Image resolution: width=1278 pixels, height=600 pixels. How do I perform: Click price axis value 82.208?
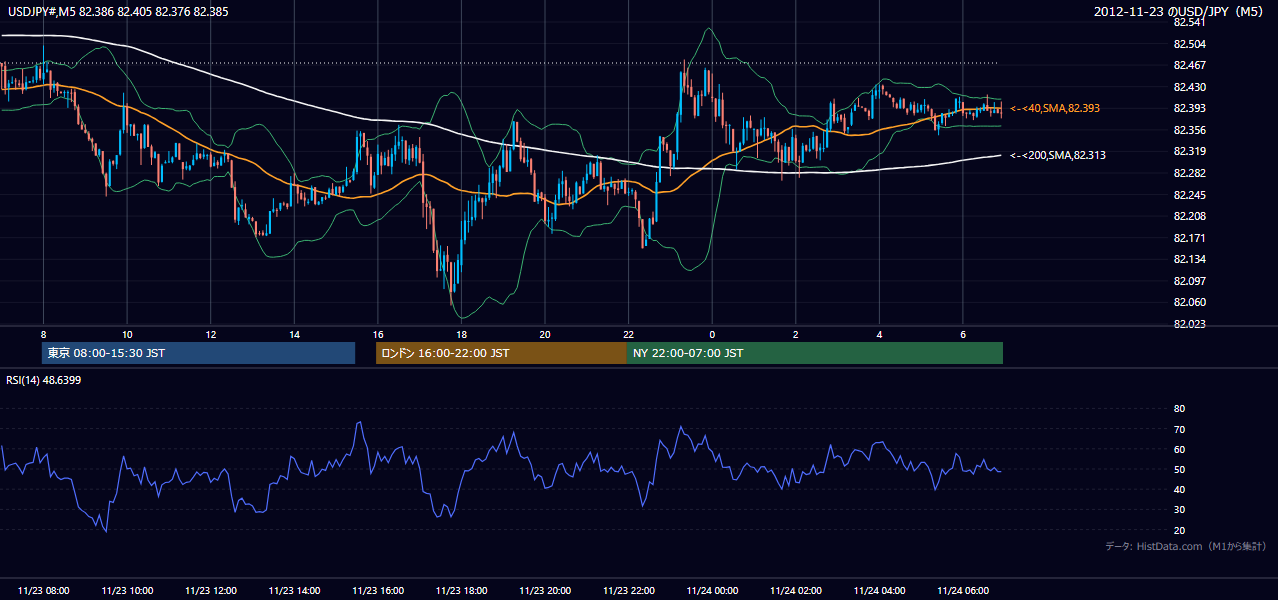1188,216
